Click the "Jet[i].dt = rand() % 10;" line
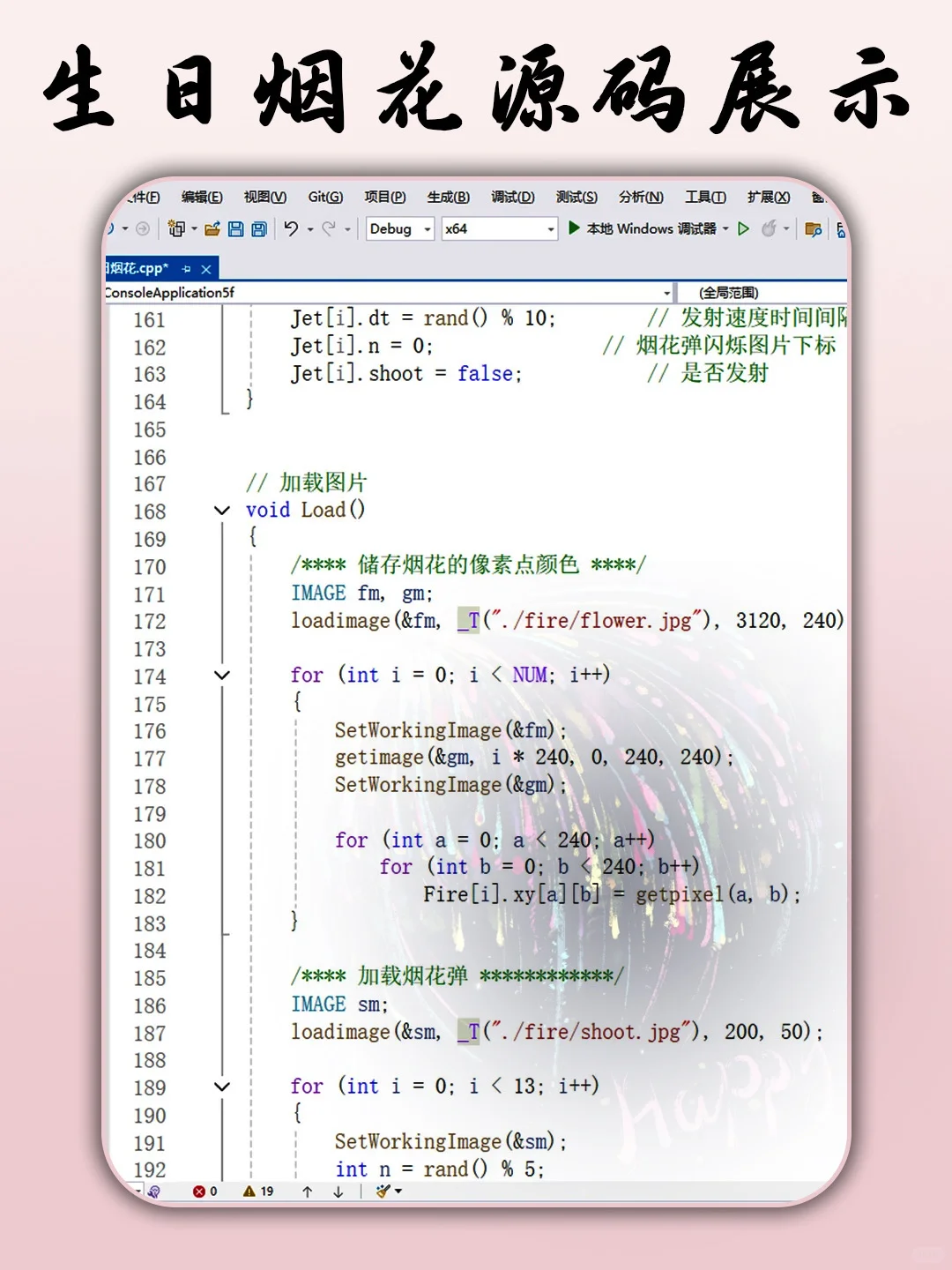952x1270 pixels. click(x=423, y=318)
